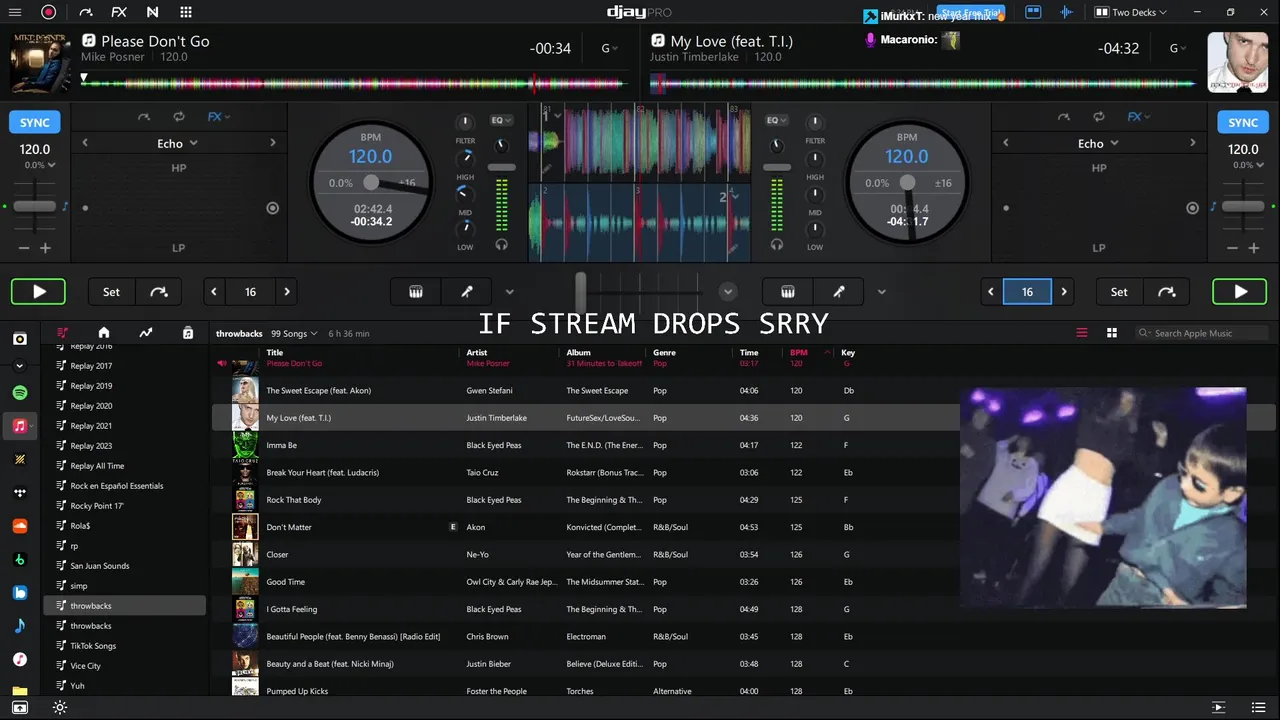Select Beatsource source in sidebar
This screenshot has width=1280, height=720.
(20, 592)
